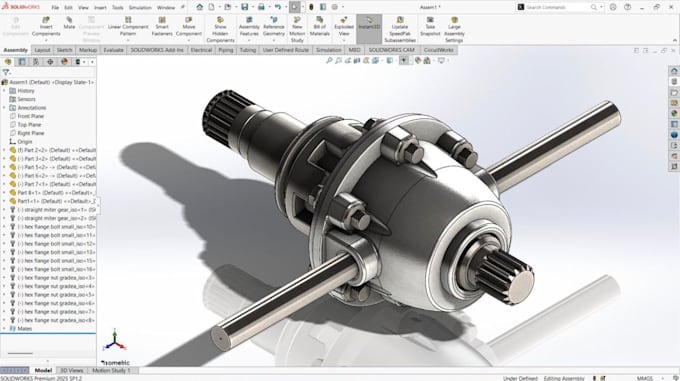680x381 pixels.
Task: Open Assembly Features dropdown arrow
Action: 249,40
